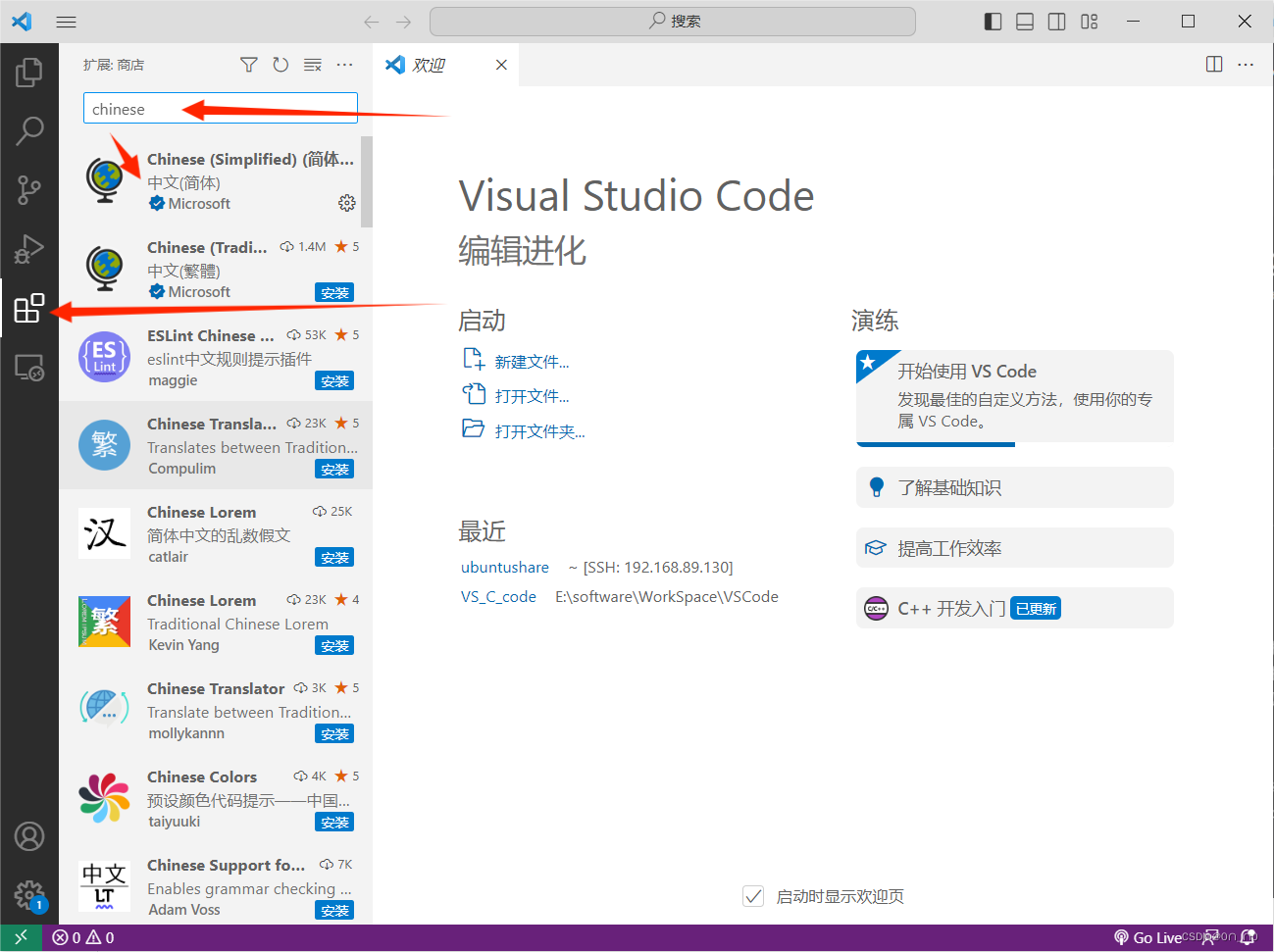Install Chinese Lorem by catlair

pyautogui.click(x=334, y=557)
